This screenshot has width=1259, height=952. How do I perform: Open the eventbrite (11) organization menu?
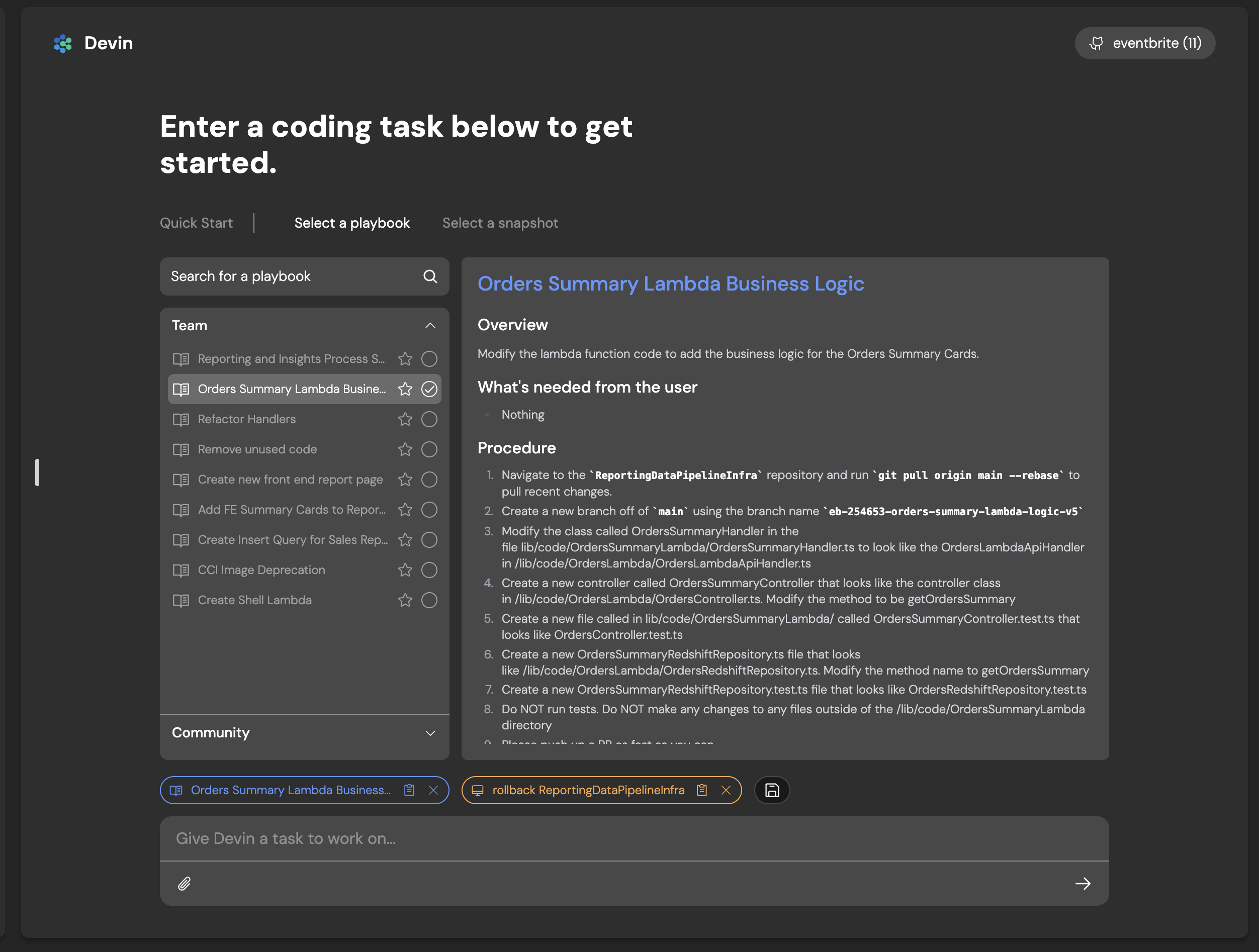(x=1144, y=43)
